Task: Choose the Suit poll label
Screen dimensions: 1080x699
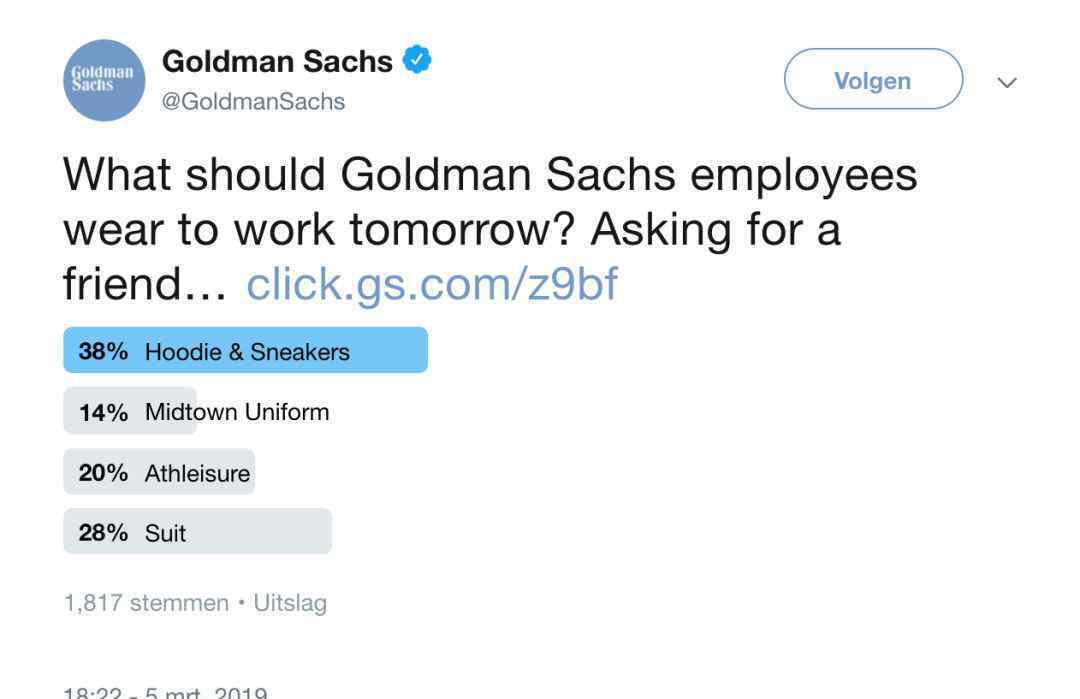Action: [165, 533]
